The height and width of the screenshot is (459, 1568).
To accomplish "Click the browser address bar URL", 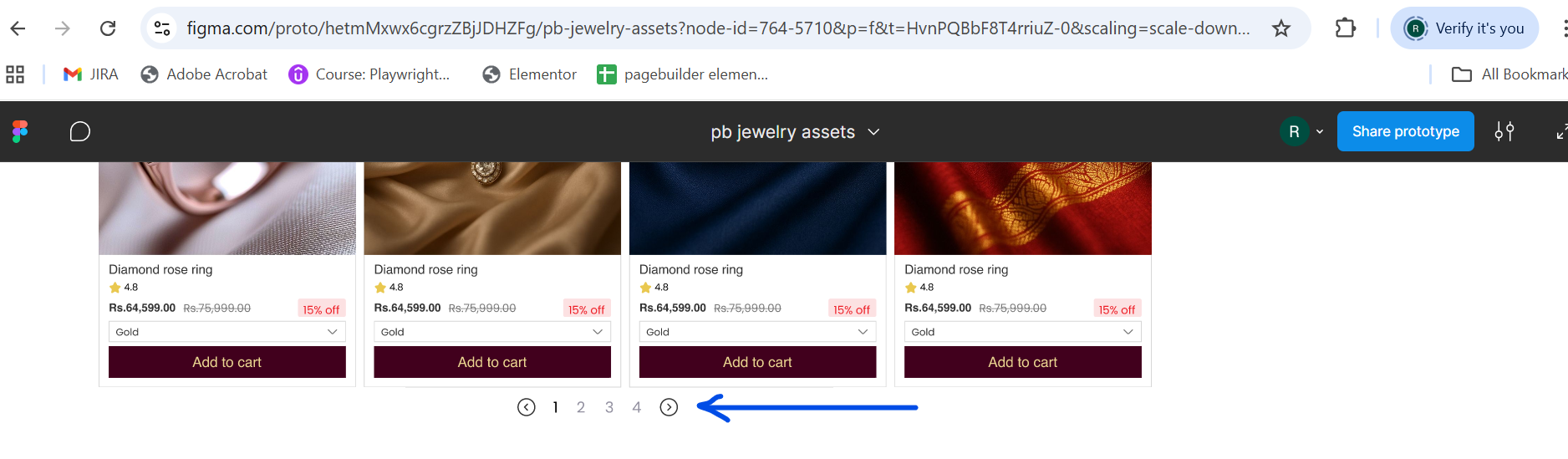I will 717,28.
